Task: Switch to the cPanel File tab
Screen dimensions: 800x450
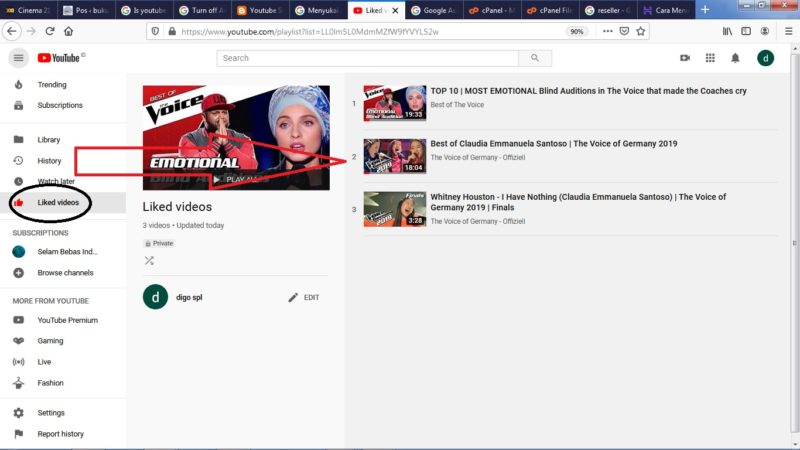Action: click(x=550, y=10)
